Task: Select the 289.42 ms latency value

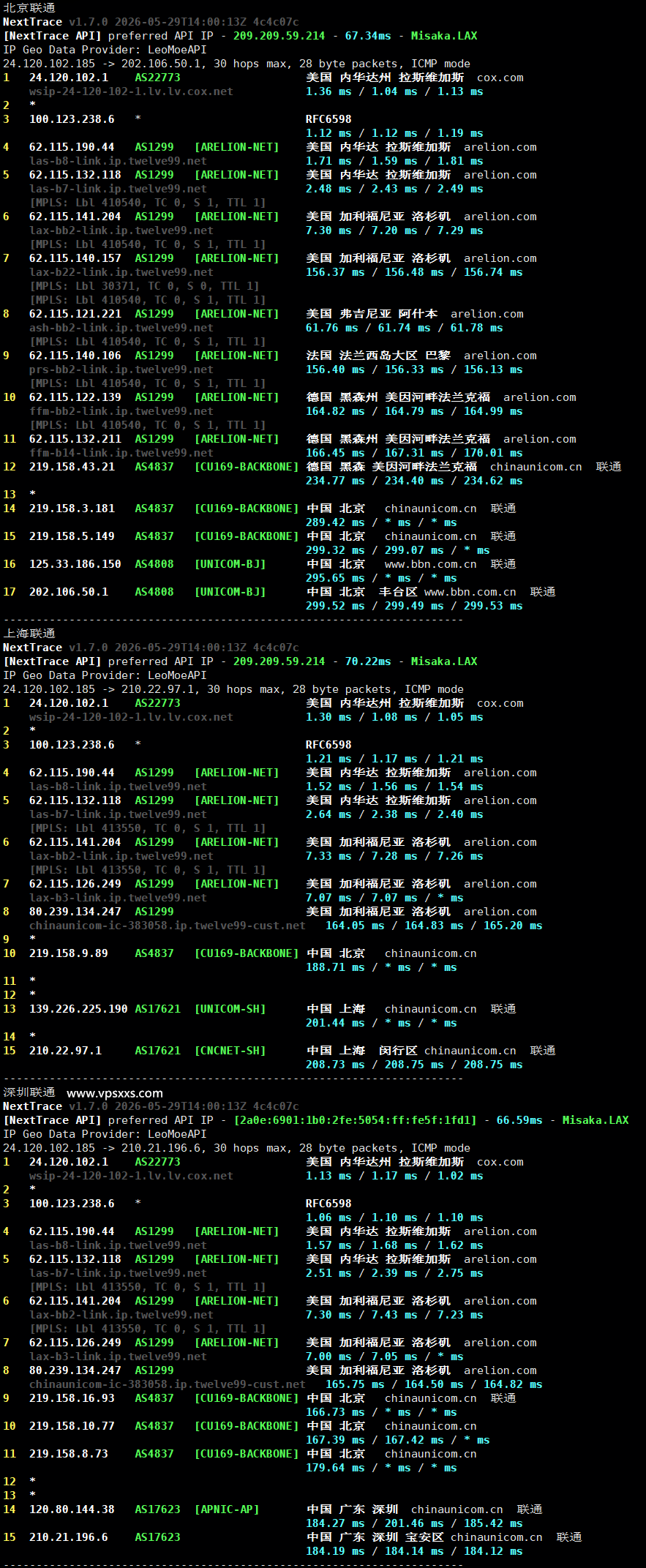Action: (335, 522)
